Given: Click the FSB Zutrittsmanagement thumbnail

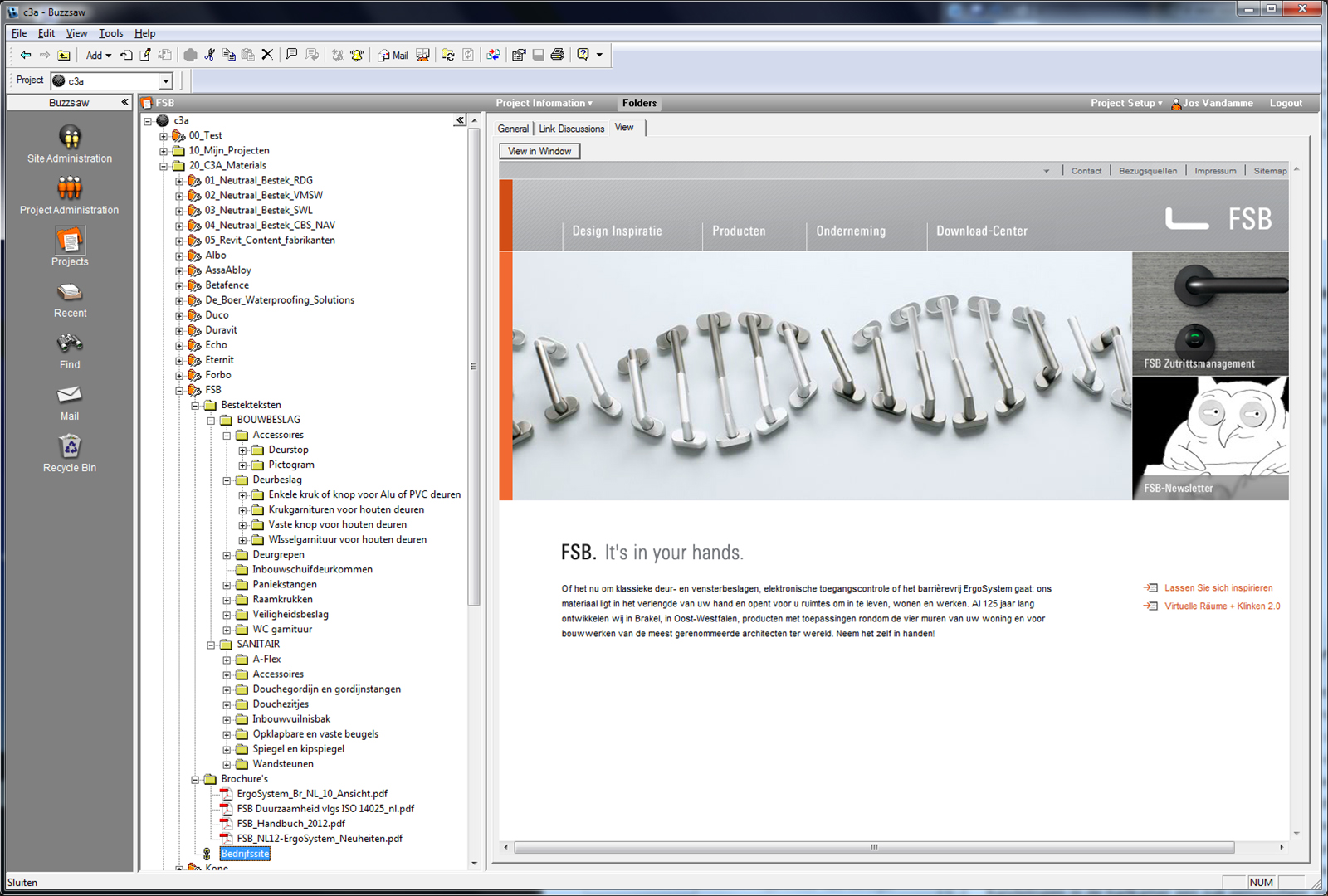Looking at the screenshot, I should click(1210, 314).
